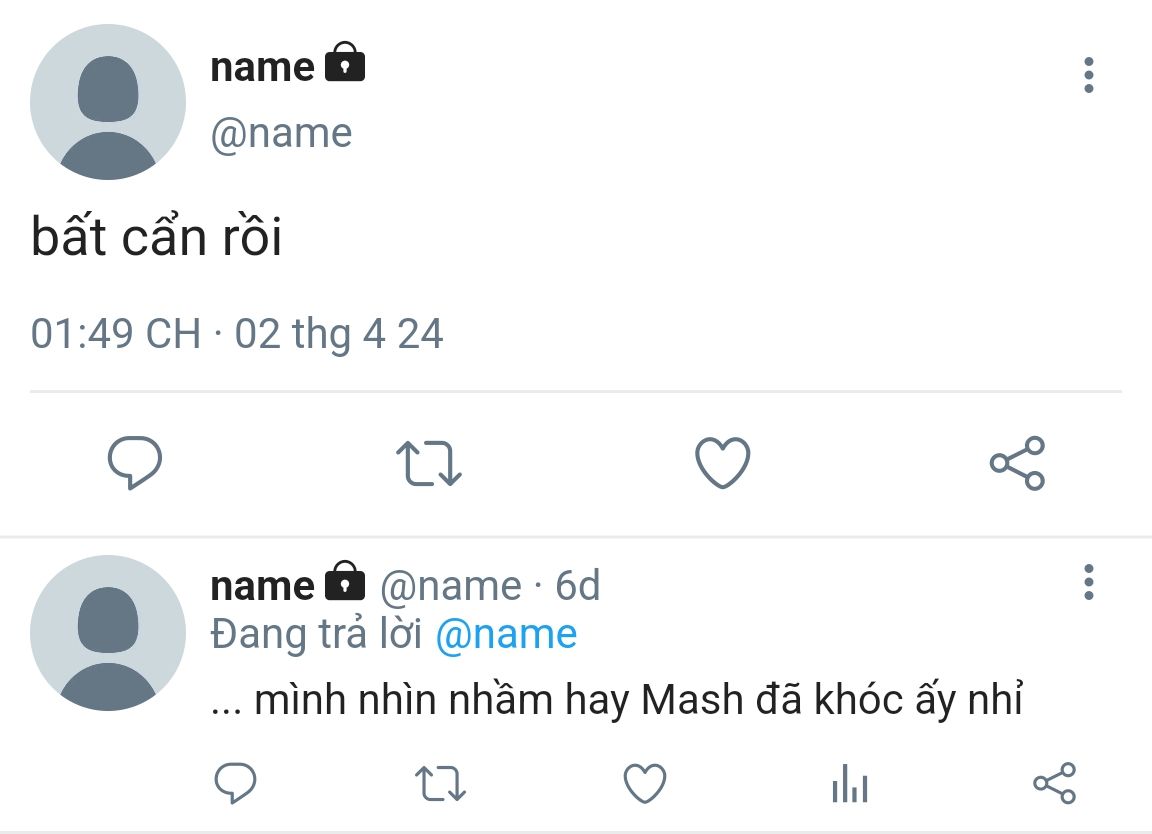
Task: Open reply author's profile avatar
Action: 108,633
